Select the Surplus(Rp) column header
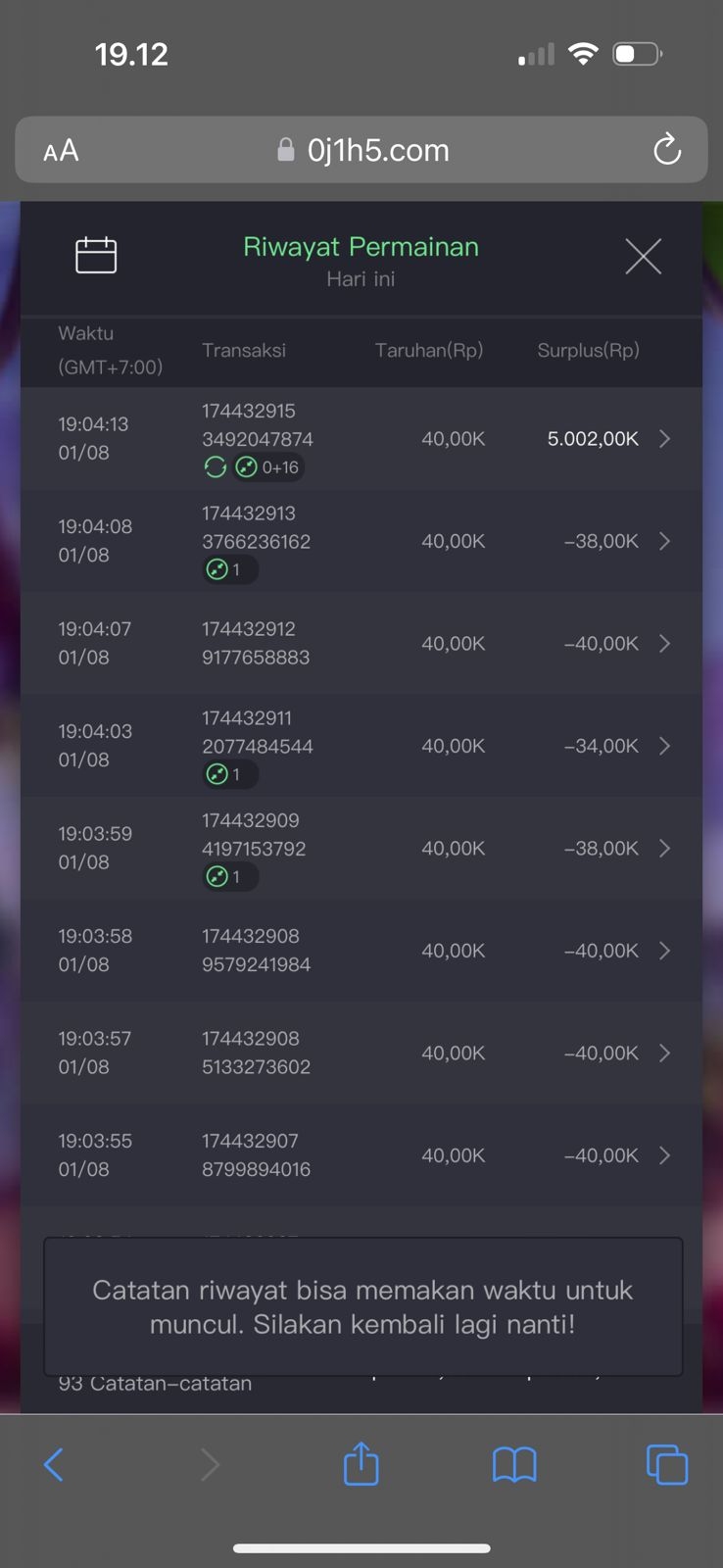Viewport: 723px width, 1568px height. (588, 351)
